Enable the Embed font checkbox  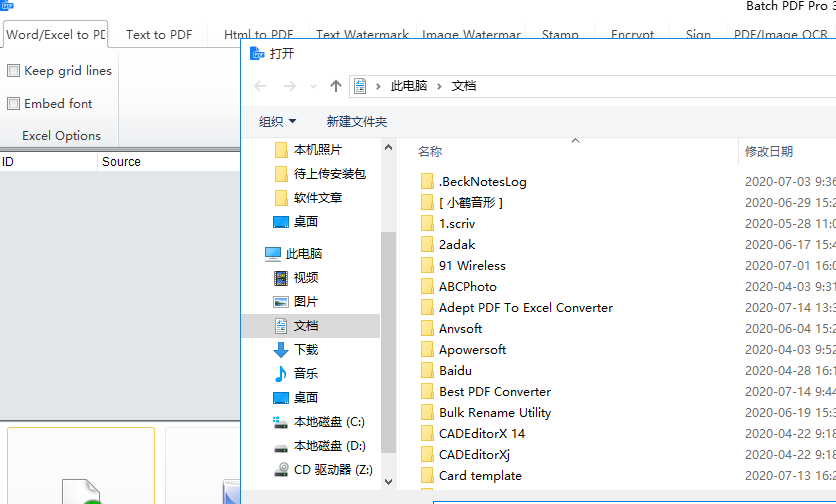tap(13, 103)
